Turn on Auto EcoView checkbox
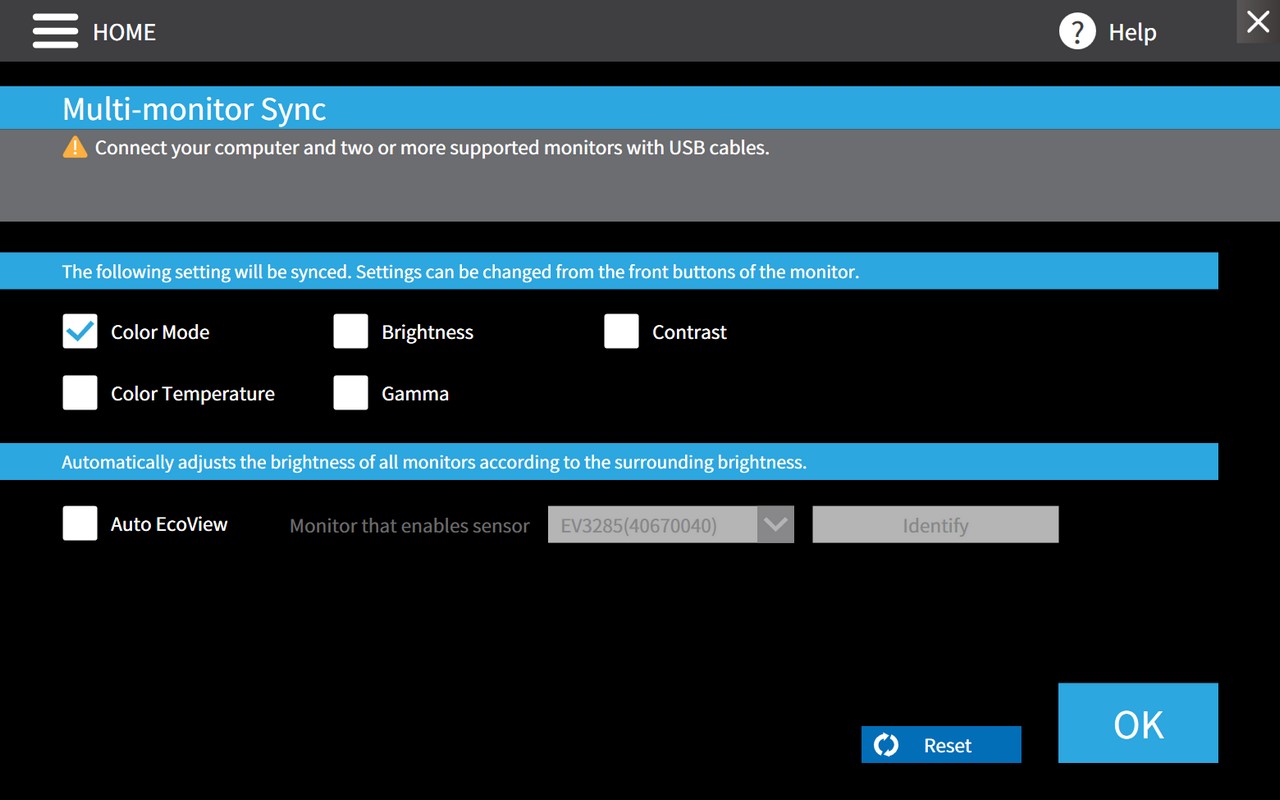 tap(80, 523)
